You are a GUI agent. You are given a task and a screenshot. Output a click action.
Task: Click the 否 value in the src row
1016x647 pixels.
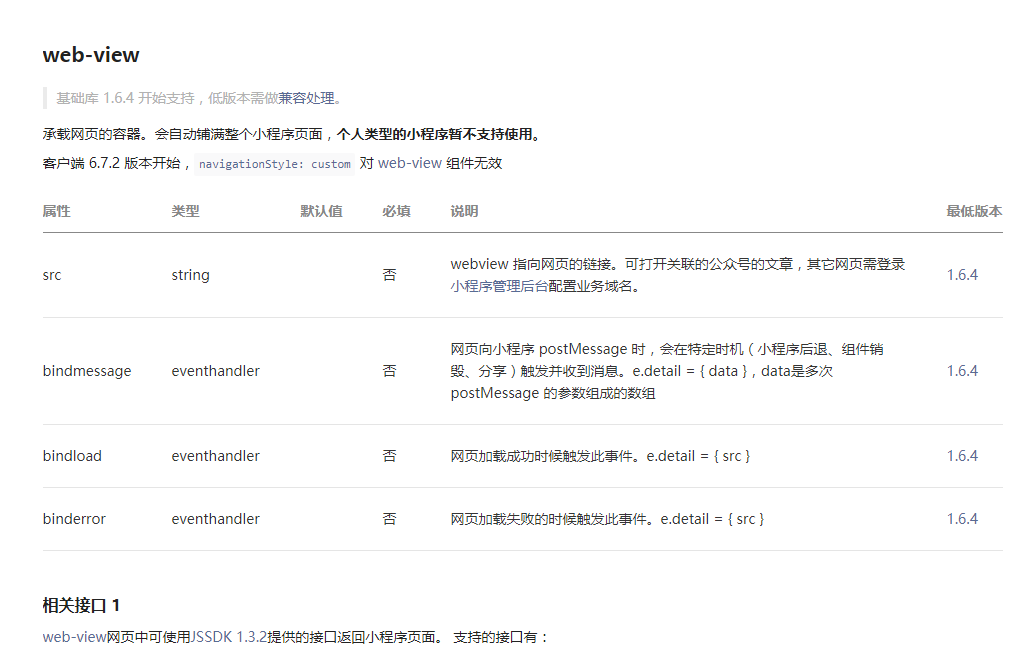pyautogui.click(x=389, y=275)
